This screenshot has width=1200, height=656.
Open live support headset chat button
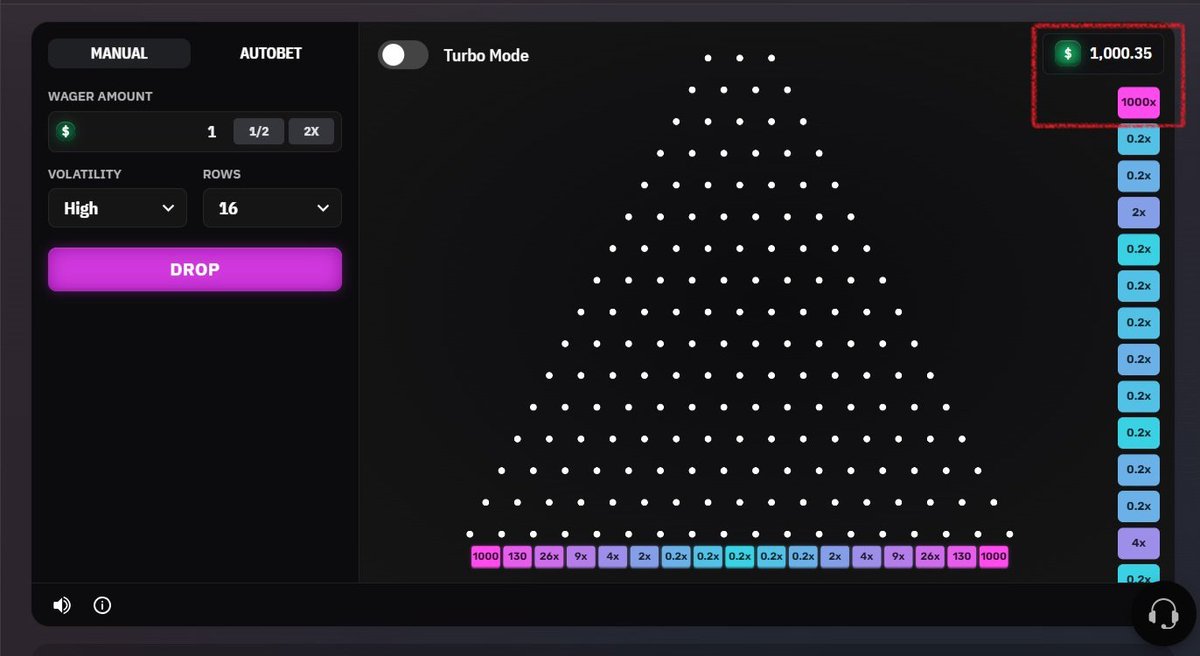tap(1164, 613)
